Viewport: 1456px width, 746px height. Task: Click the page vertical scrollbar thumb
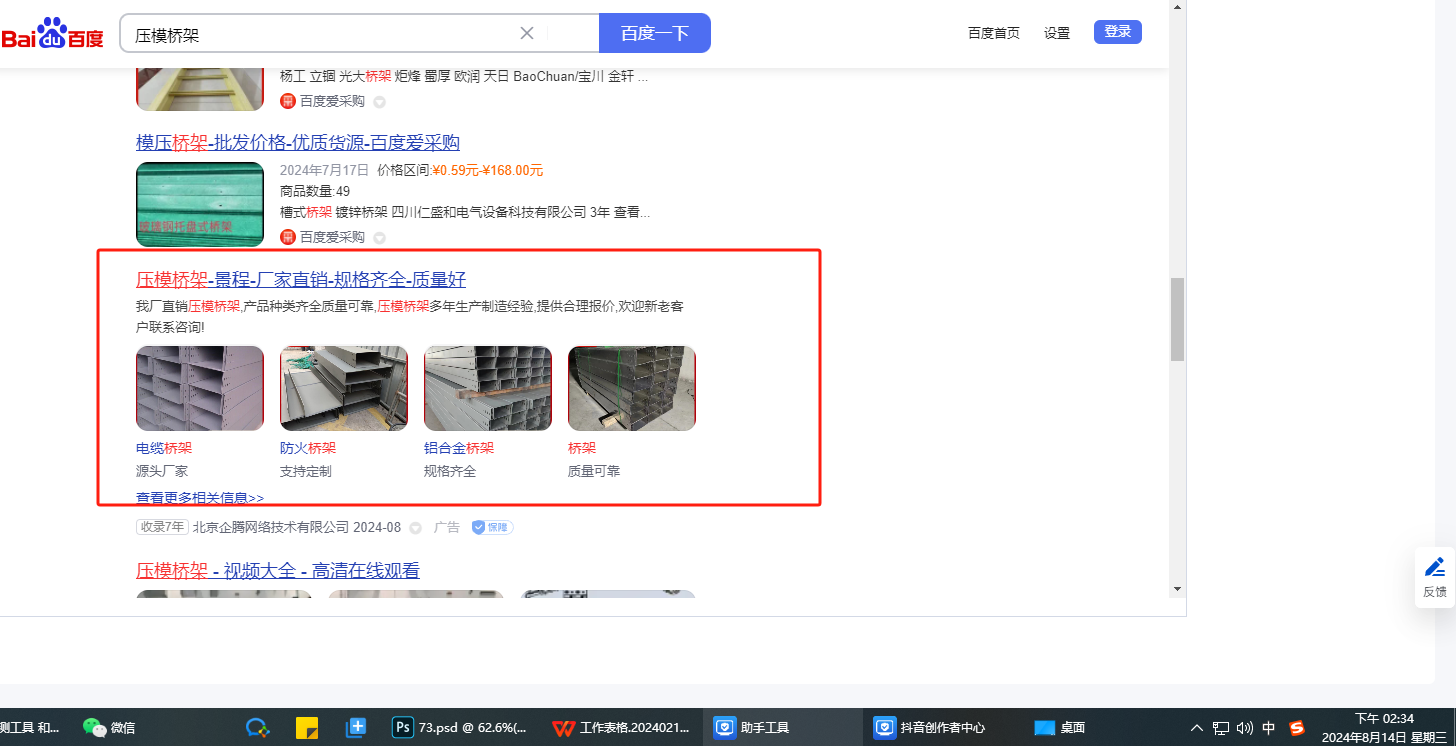tap(1177, 319)
